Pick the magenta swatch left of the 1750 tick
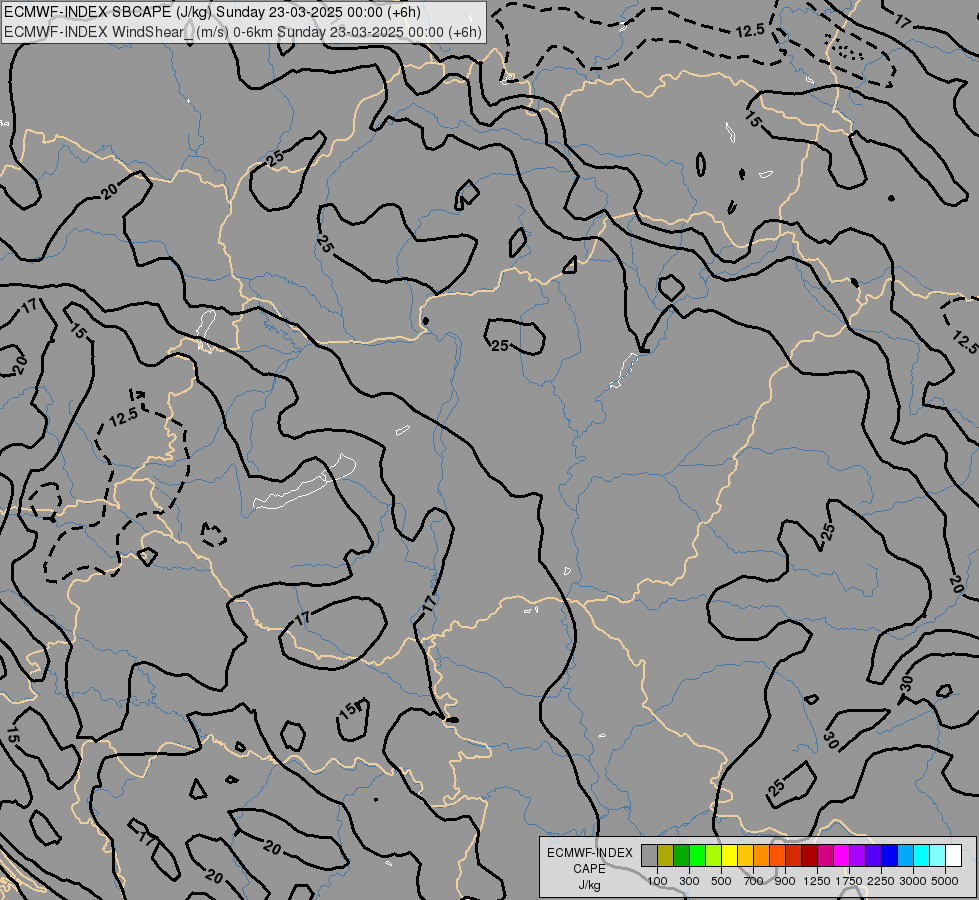The image size is (979, 900). [841, 856]
